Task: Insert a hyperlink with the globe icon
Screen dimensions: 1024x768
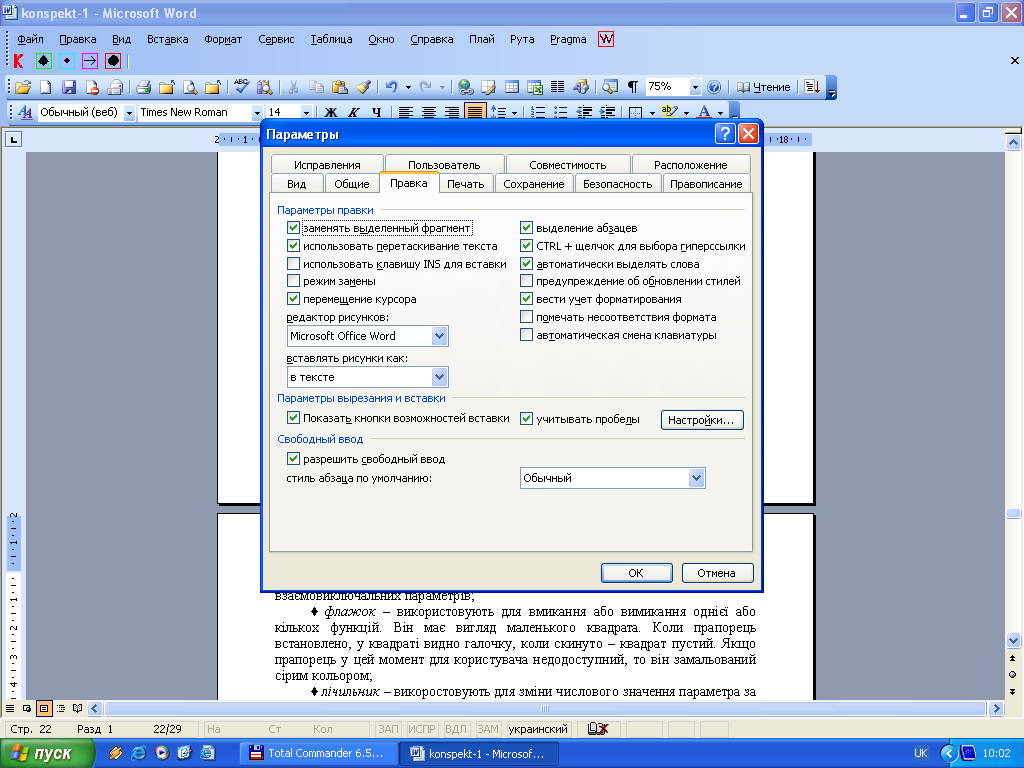Action: tap(465, 87)
